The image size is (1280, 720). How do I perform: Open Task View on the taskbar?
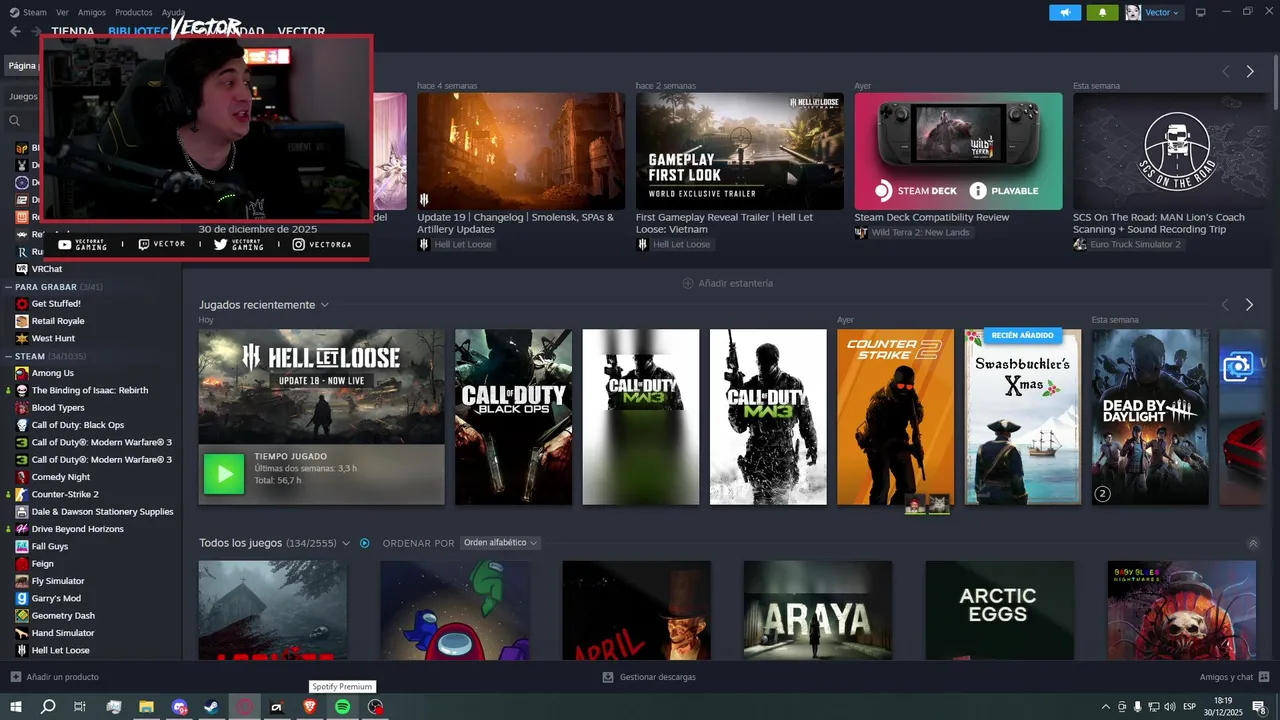click(x=80, y=707)
